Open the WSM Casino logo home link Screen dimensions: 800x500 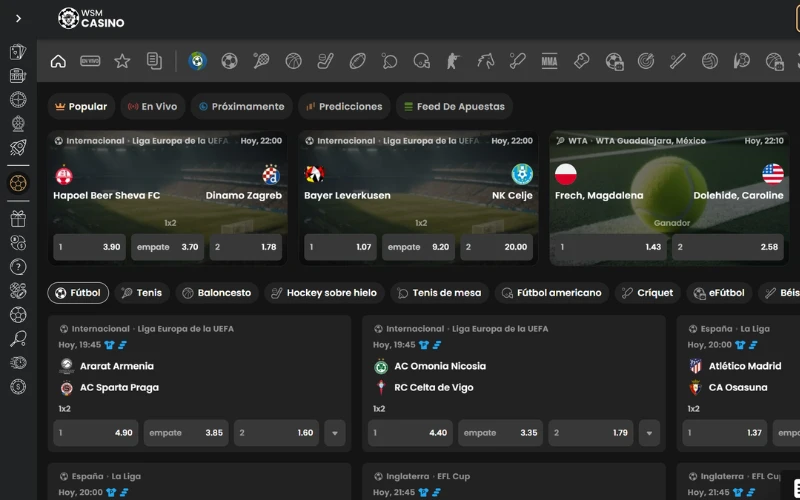click(x=91, y=18)
